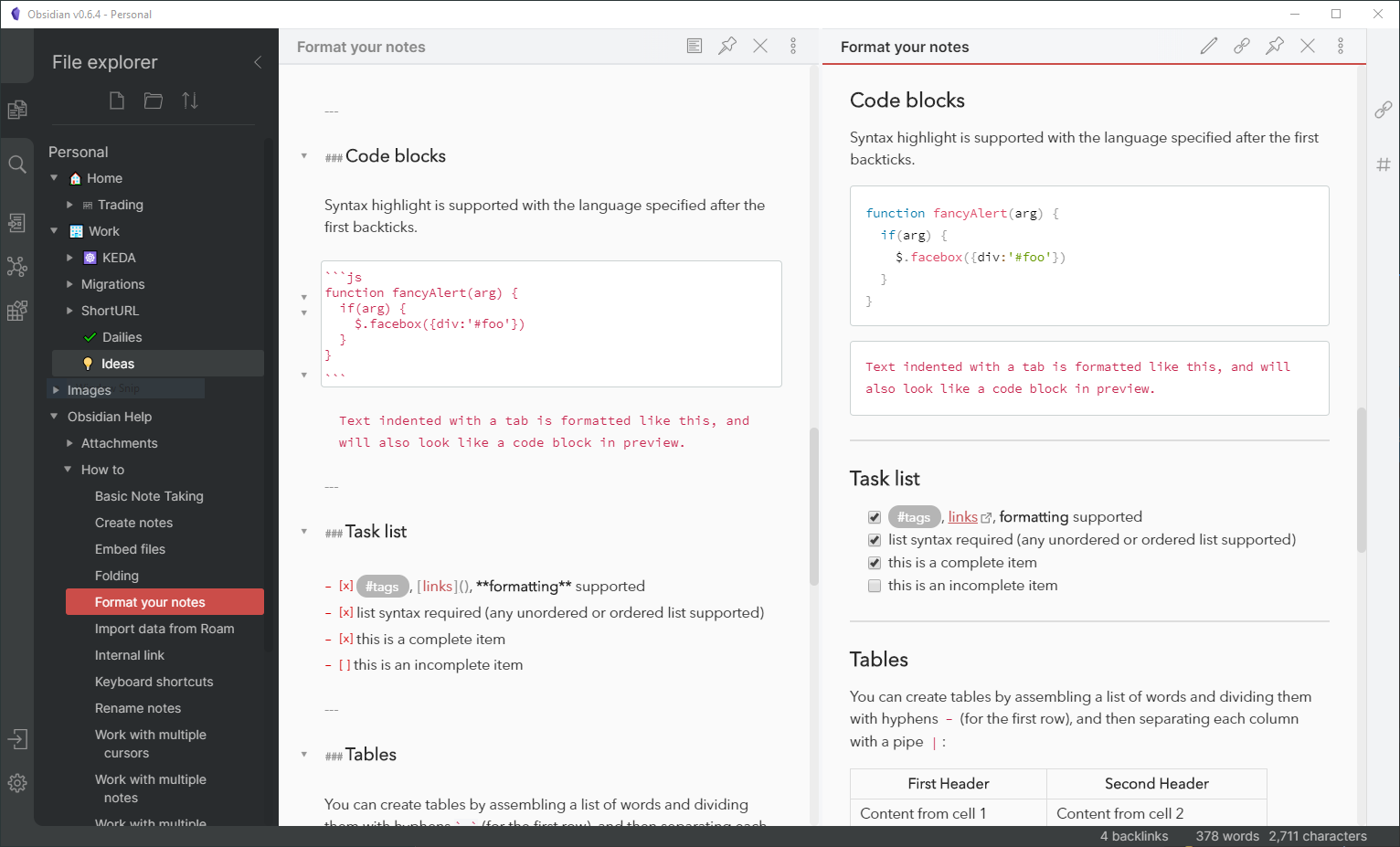Viewport: 1400px width, 847px height.
Task: Click the Personal vault name heading
Action: (x=78, y=152)
